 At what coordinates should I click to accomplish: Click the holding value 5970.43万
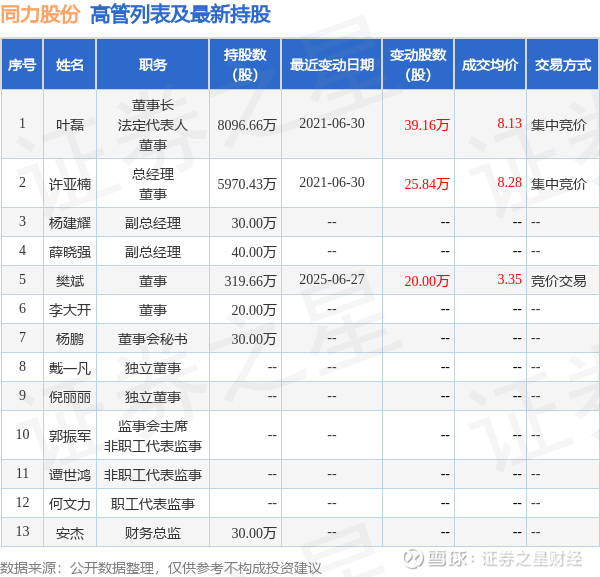[247, 184]
